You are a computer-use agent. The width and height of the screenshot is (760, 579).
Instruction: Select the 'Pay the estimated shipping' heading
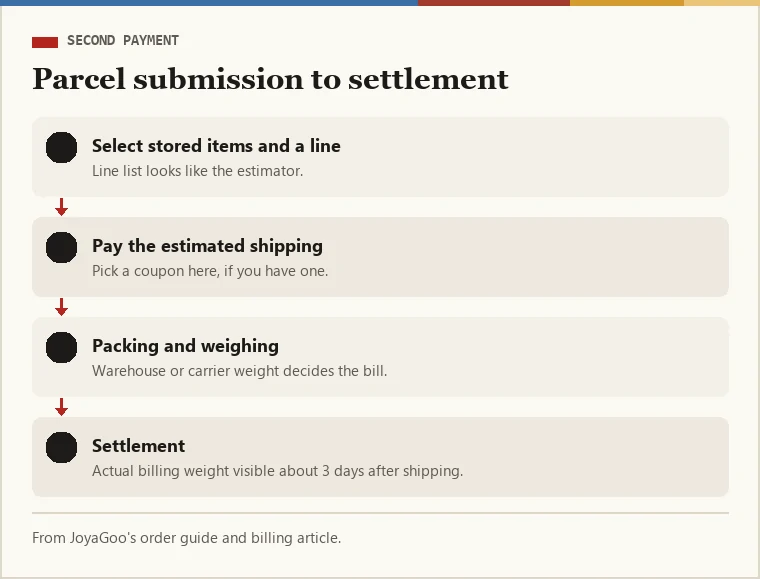coord(207,246)
